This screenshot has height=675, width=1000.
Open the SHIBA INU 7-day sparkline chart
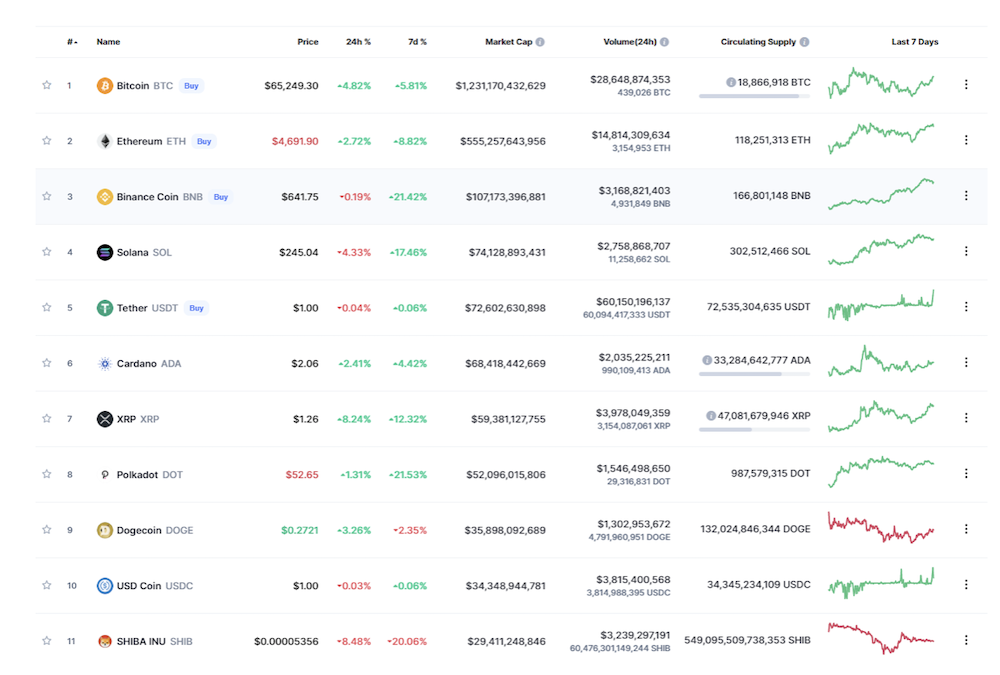(x=881, y=638)
